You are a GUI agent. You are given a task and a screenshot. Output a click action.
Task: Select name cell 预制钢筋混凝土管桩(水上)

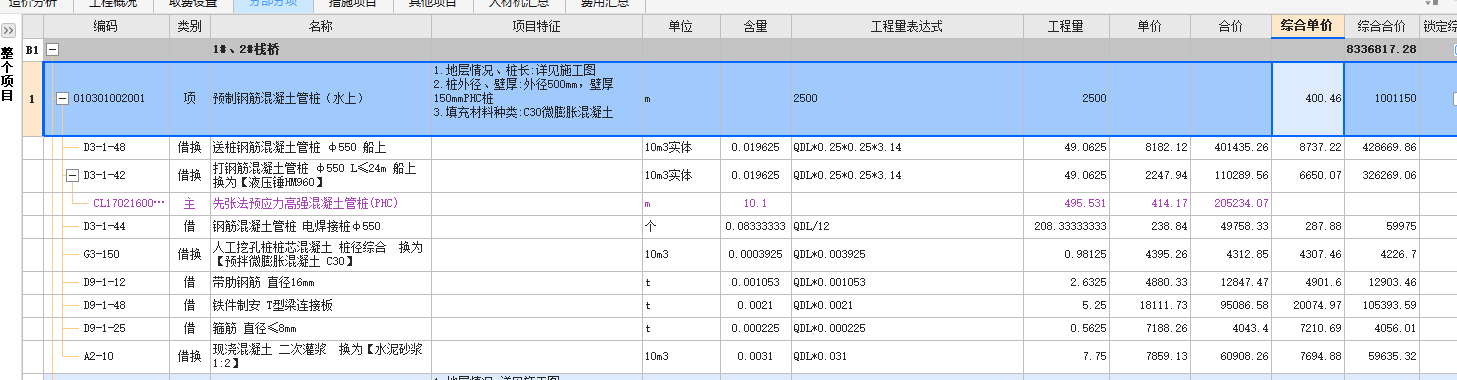(x=320, y=99)
